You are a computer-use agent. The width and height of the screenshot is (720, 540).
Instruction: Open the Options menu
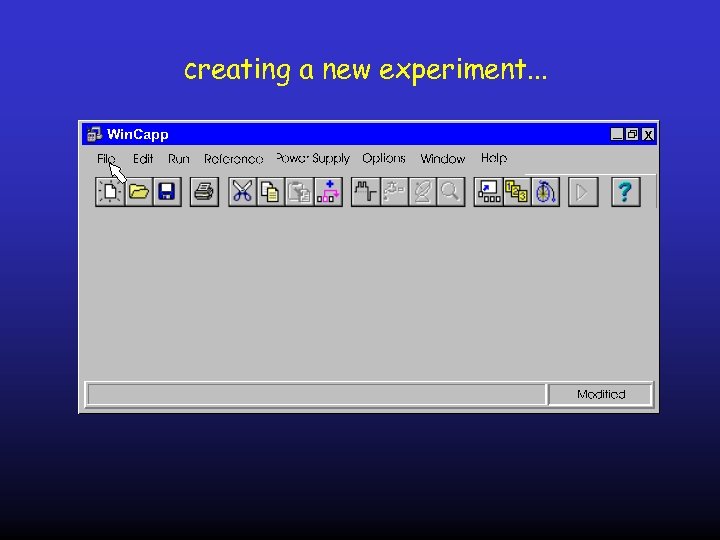coord(384,158)
